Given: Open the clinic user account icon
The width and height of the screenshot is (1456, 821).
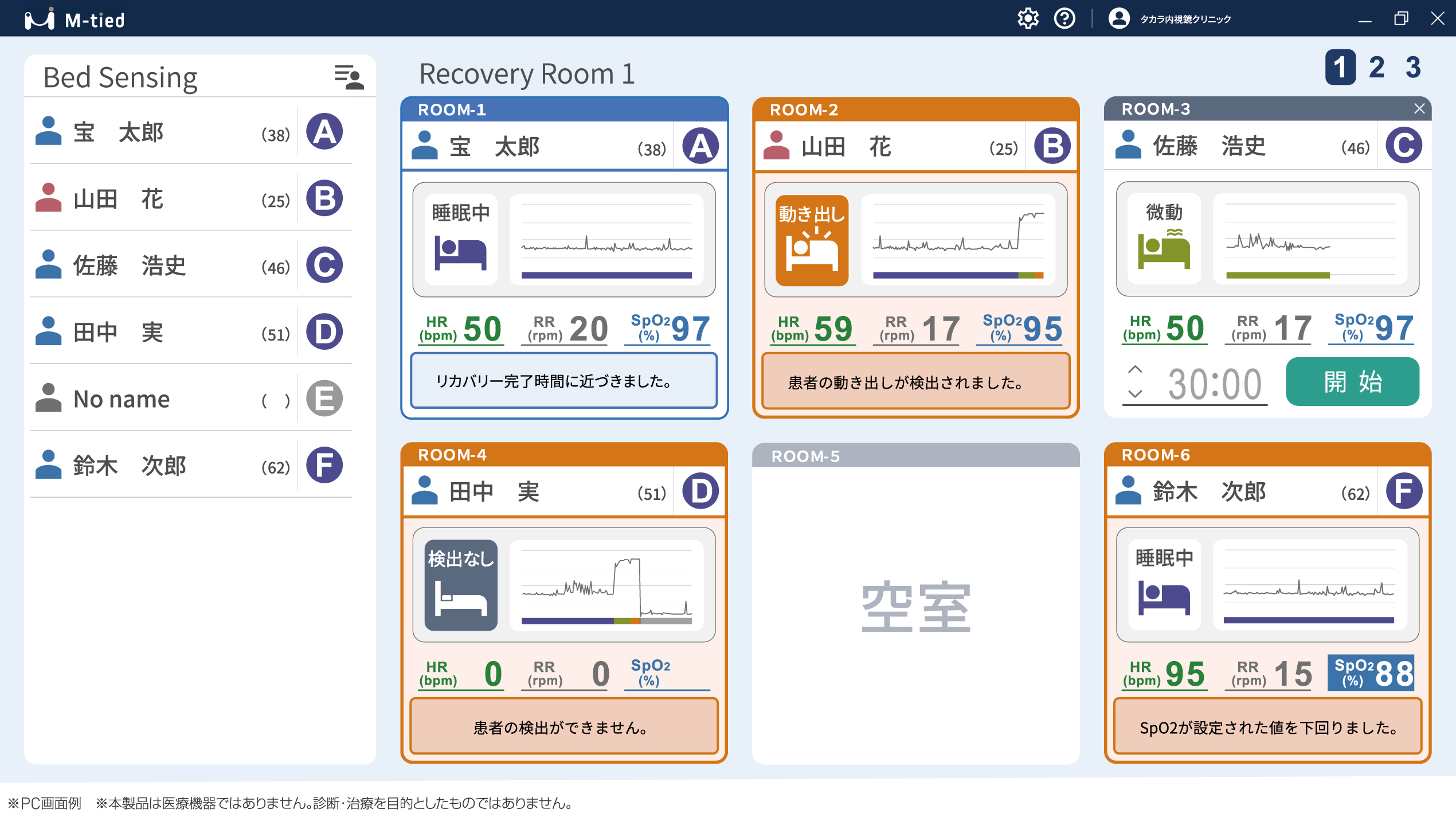Looking at the screenshot, I should point(1118,19).
